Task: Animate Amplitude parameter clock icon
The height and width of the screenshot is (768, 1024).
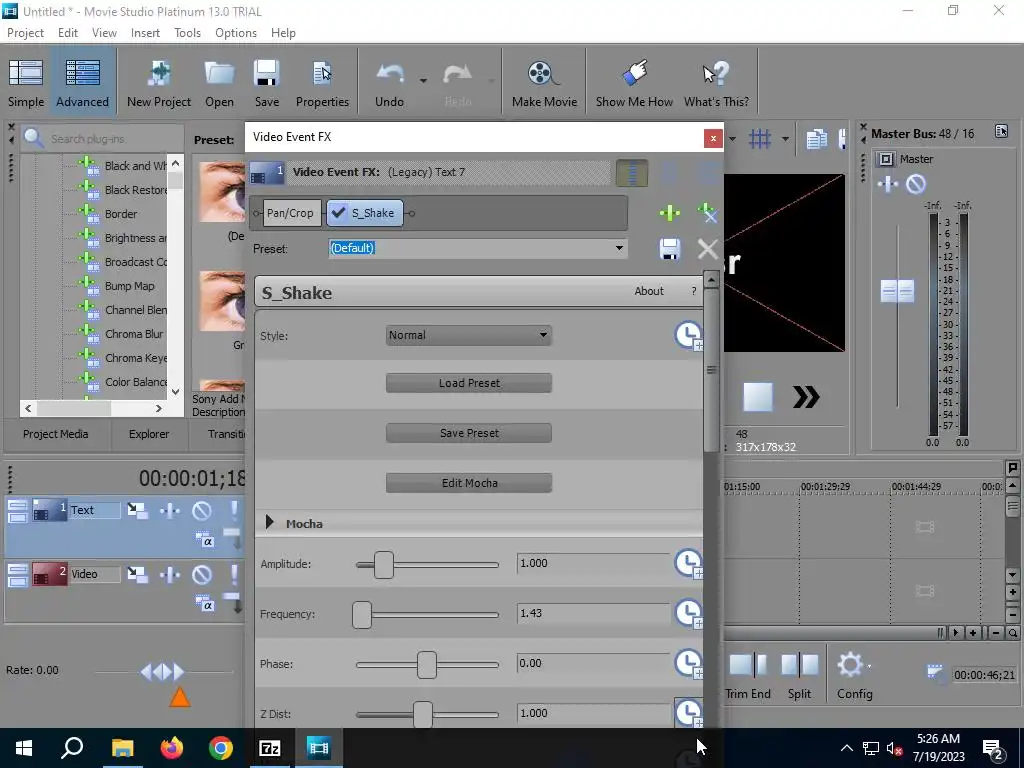Action: 688,564
